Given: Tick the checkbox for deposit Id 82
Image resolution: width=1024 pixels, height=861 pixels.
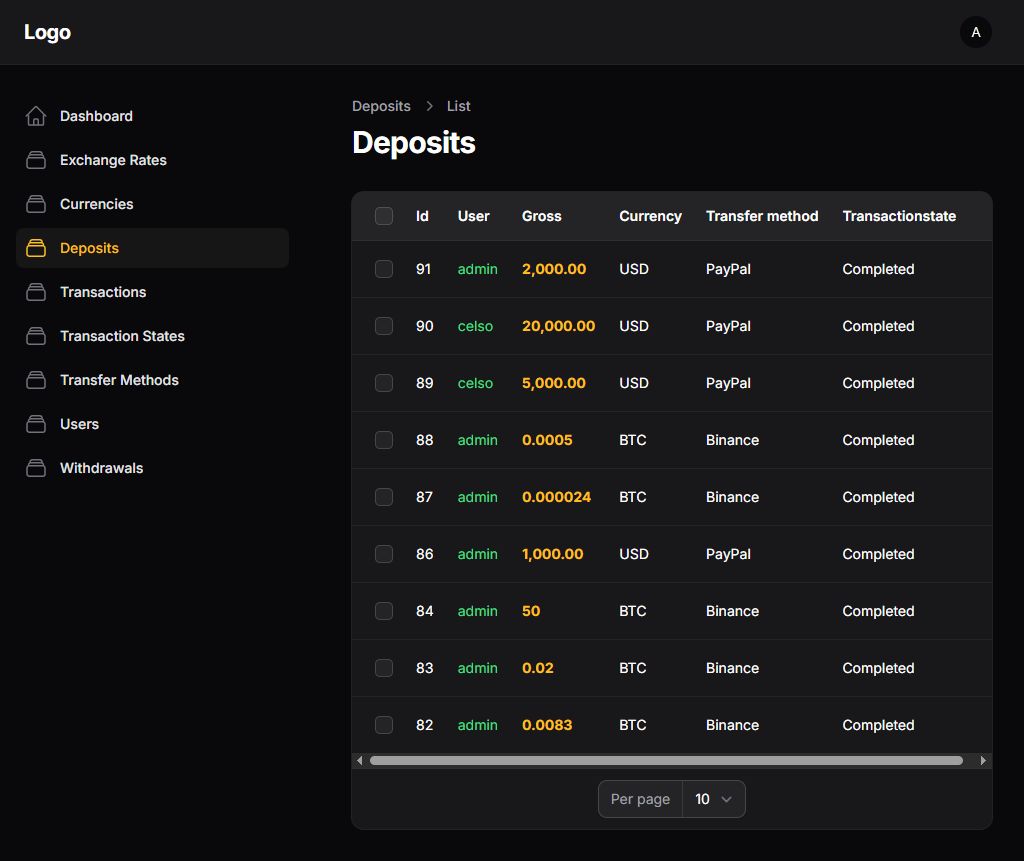Looking at the screenshot, I should coord(384,725).
